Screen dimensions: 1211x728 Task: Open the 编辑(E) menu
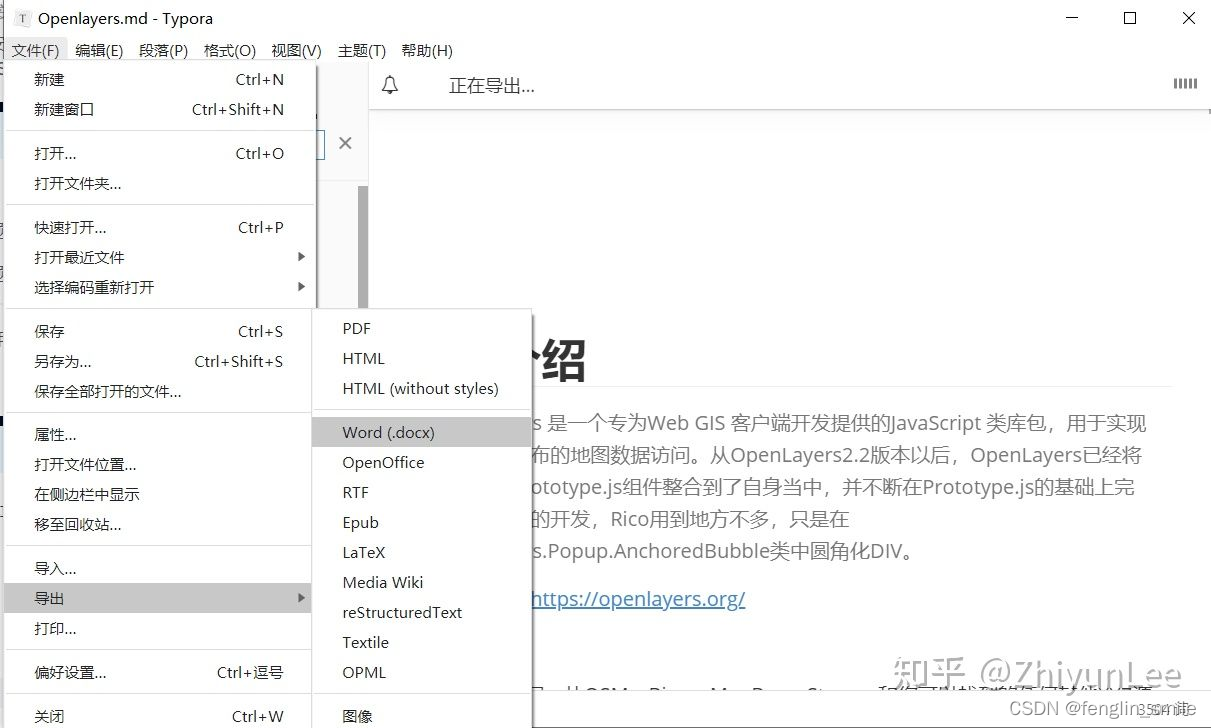[x=99, y=50]
